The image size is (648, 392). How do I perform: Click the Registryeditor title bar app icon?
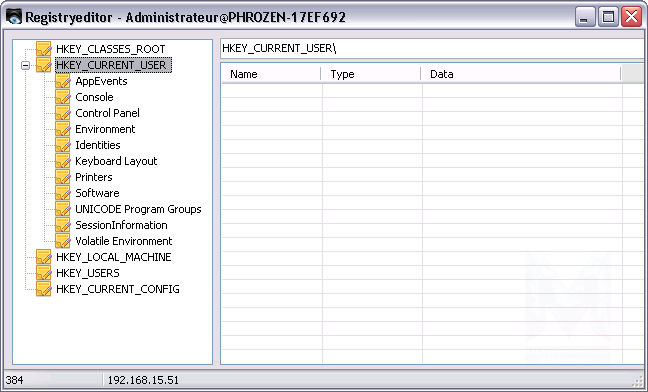[14, 17]
